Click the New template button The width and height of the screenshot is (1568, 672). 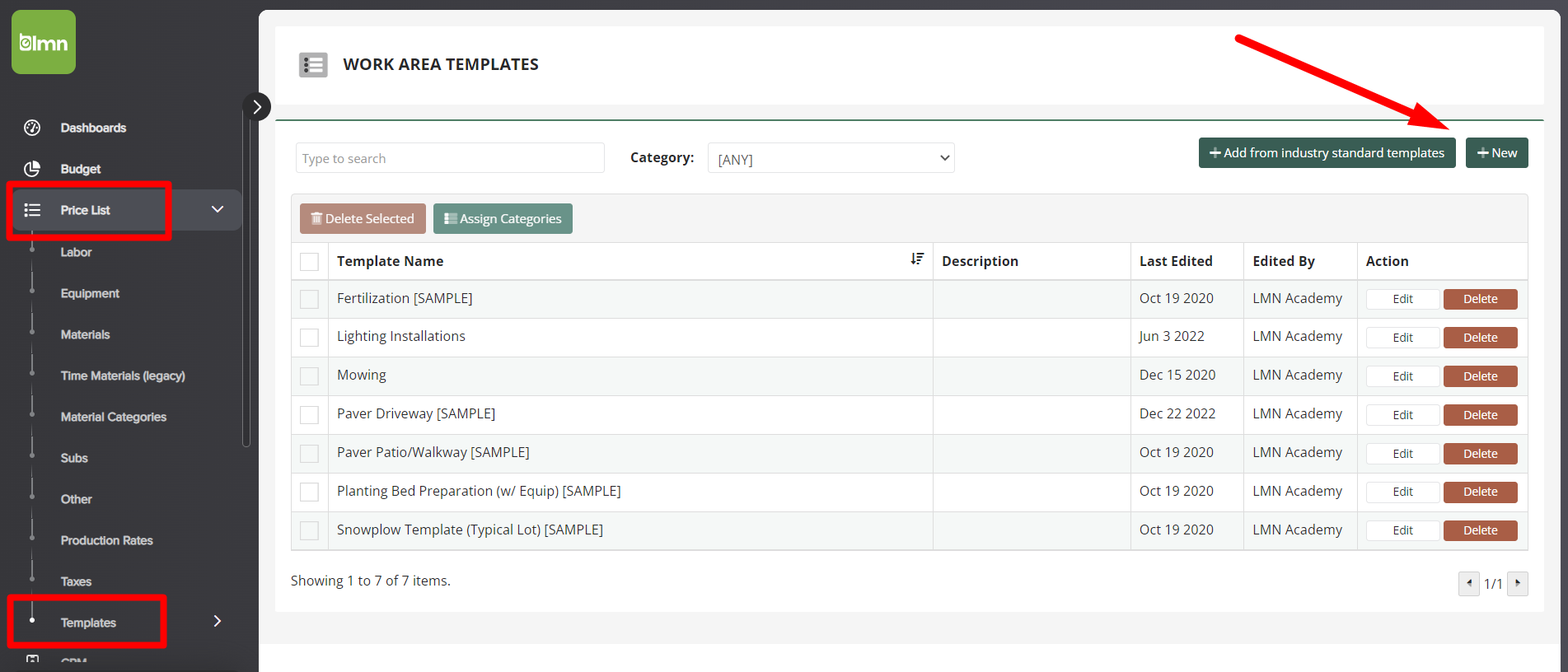tap(1496, 152)
